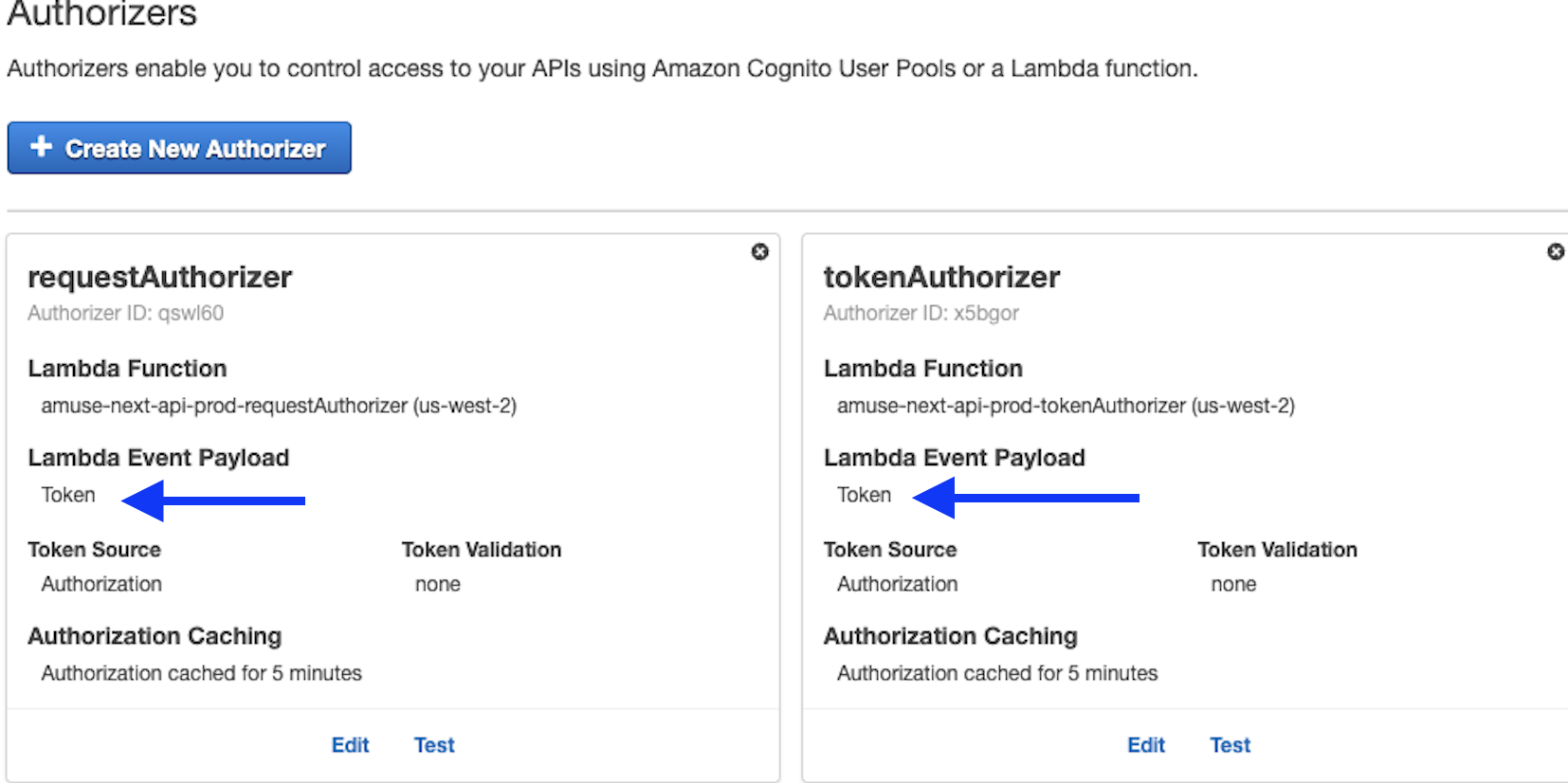Screen dimensions: 1568x783
Task: Click Authorizer ID x5bgor
Action: click(921, 313)
